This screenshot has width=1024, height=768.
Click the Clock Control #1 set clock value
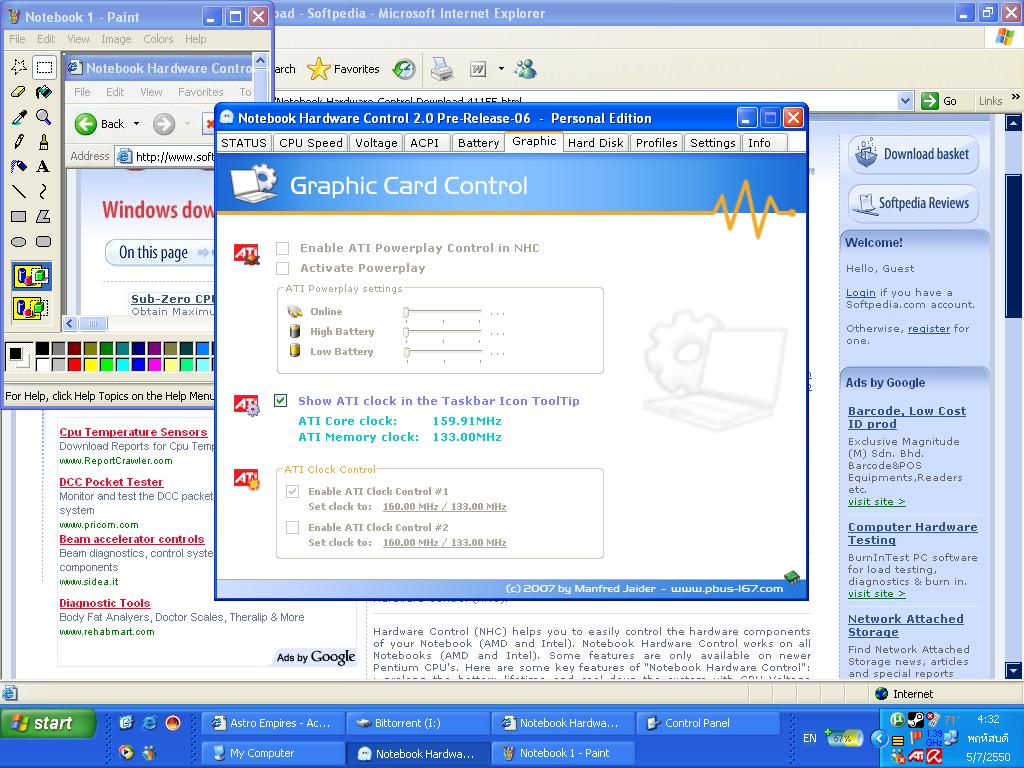445,507
